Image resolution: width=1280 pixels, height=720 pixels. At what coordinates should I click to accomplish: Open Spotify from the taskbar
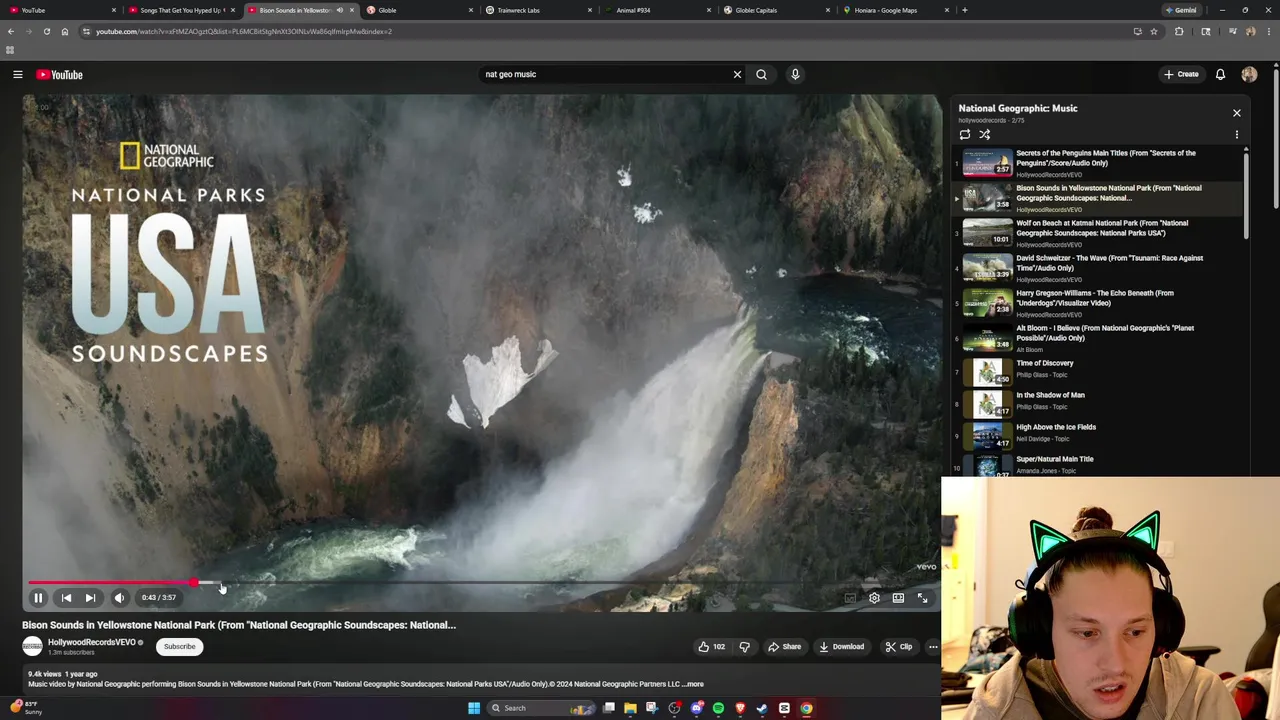pyautogui.click(x=718, y=708)
